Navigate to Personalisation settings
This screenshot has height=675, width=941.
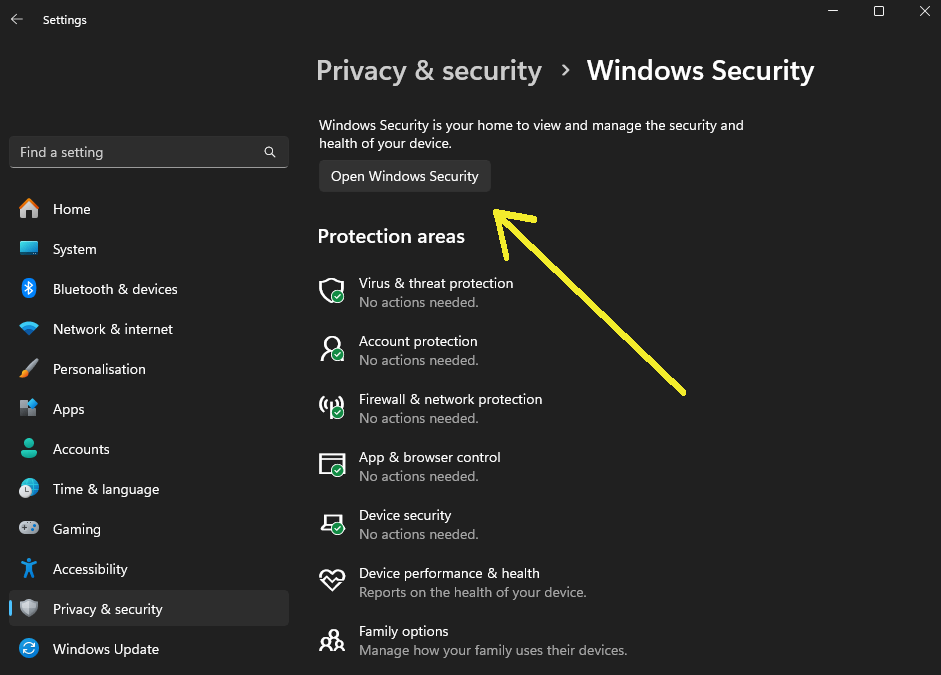tap(99, 369)
